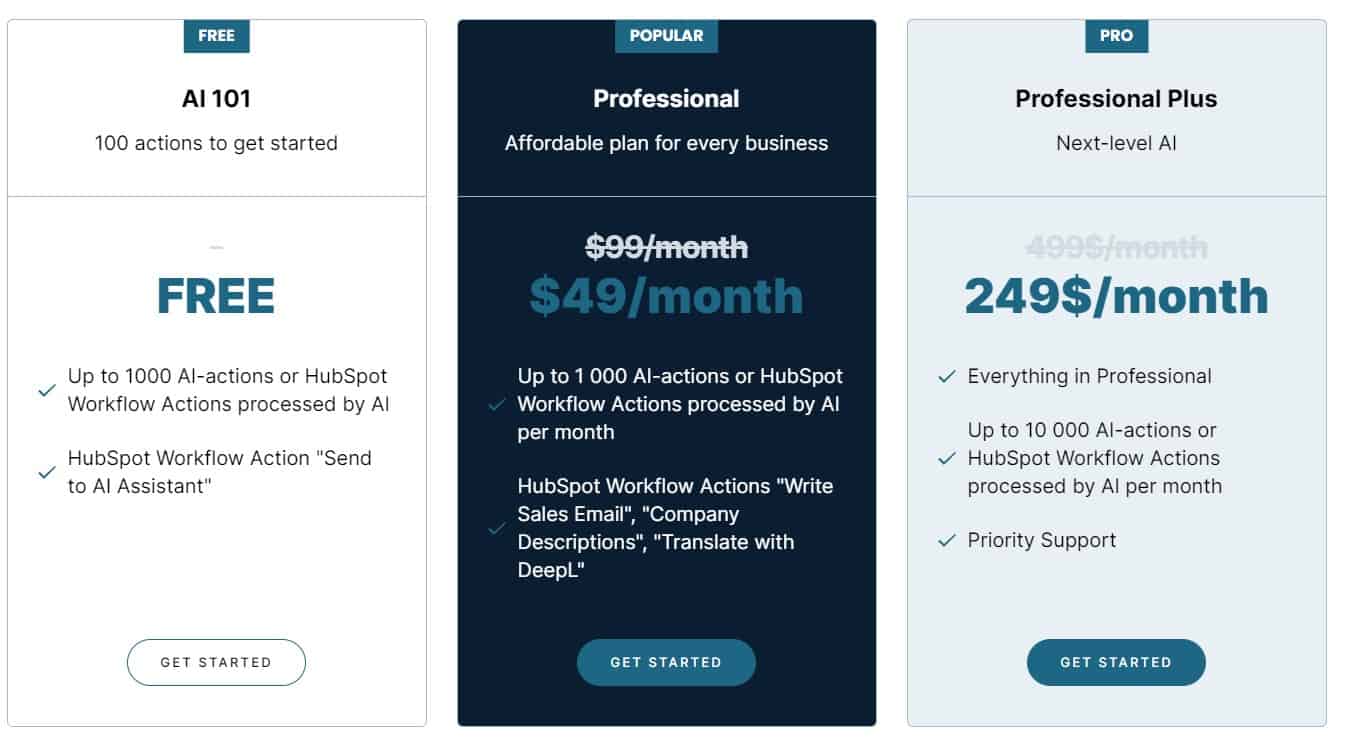Click the checkmark beside "Write Sales Email" feature
Image resolution: width=1347 pixels, height=746 pixels.
tap(495, 528)
